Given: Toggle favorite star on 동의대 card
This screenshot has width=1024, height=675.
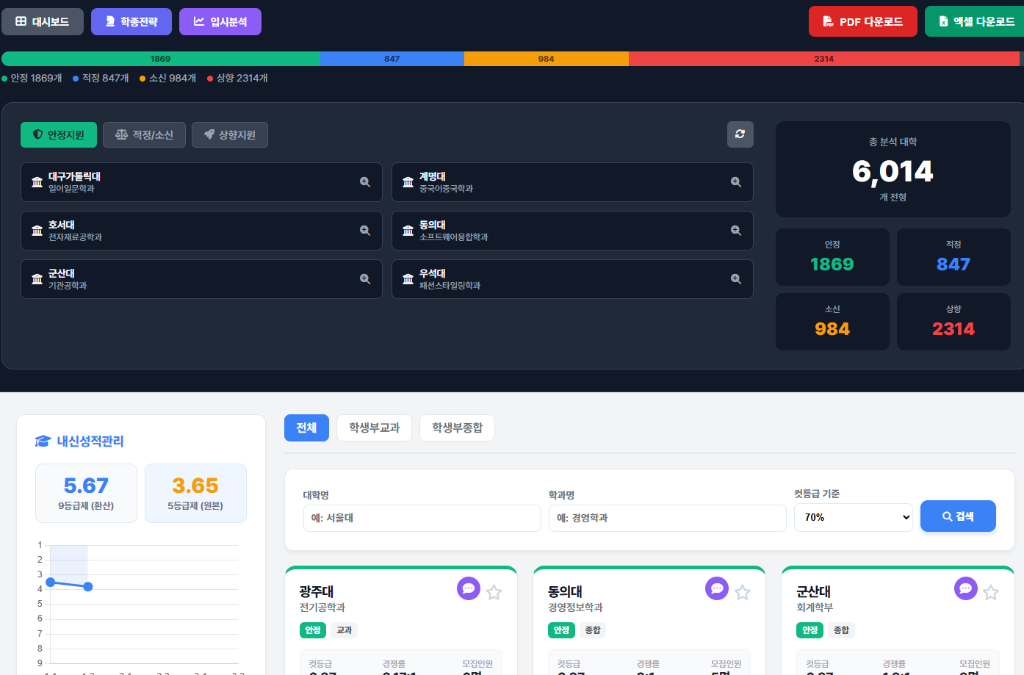Looking at the screenshot, I should pos(742,592).
